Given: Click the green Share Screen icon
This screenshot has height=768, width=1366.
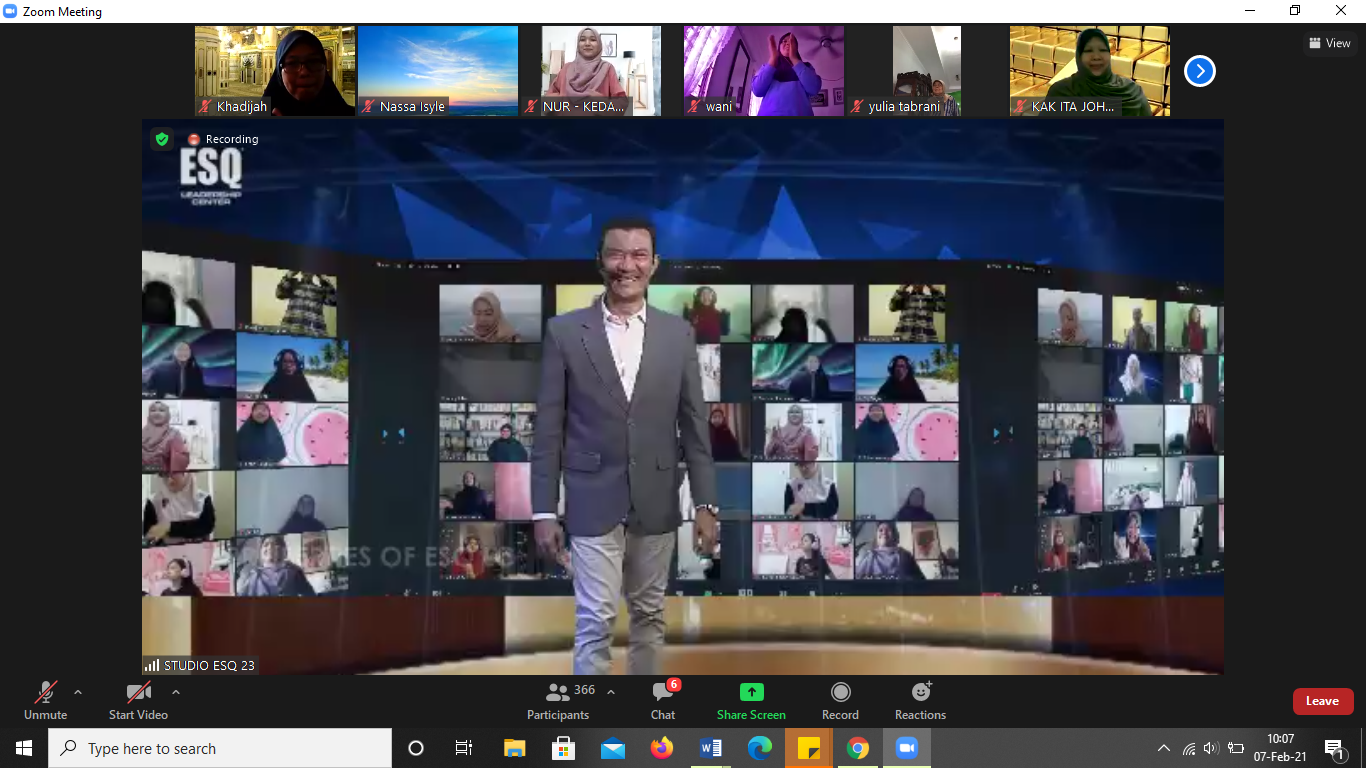Looking at the screenshot, I should 751,692.
